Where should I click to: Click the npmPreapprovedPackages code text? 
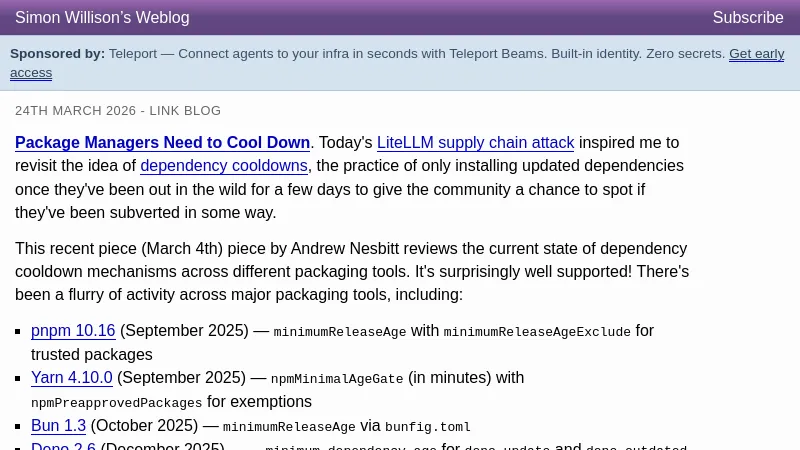116,403
